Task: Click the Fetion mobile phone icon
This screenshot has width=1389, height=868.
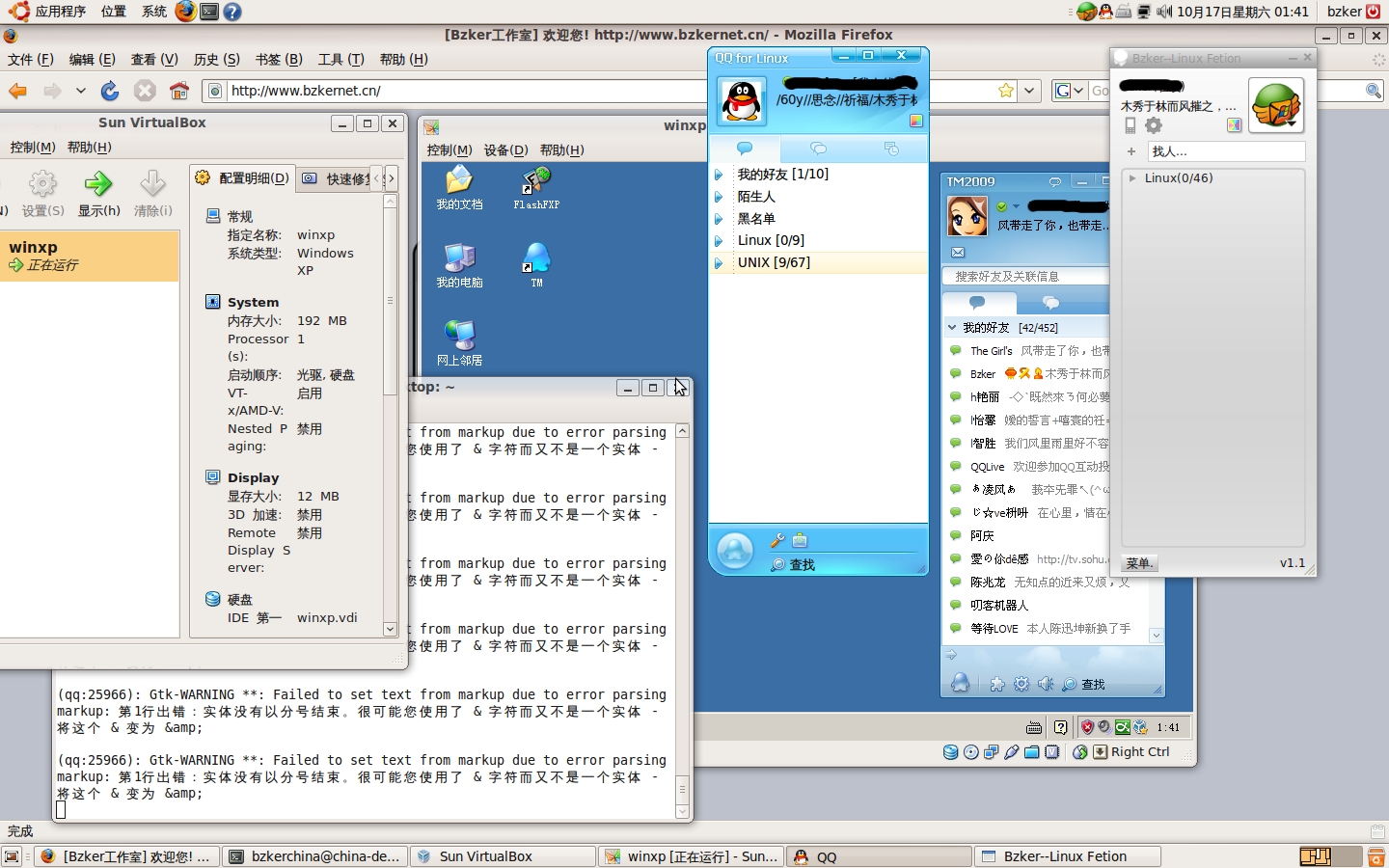Action: 1130,125
